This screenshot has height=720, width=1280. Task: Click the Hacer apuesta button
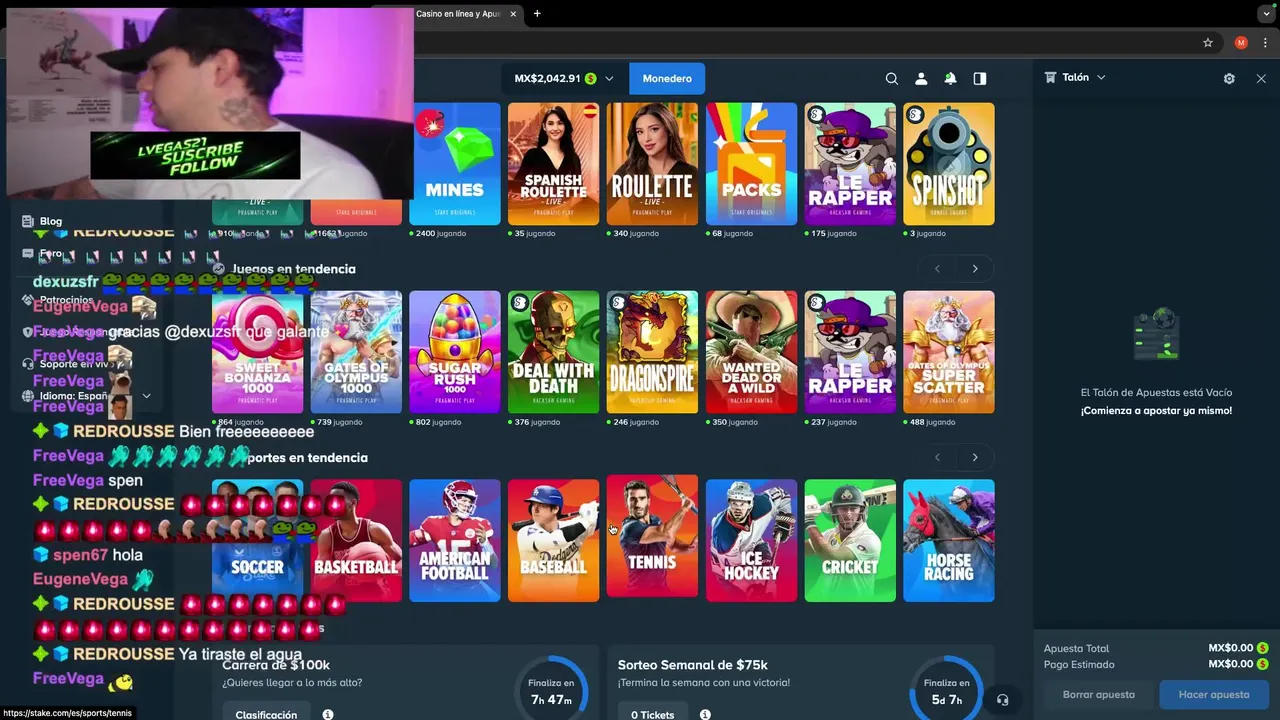(x=1214, y=694)
